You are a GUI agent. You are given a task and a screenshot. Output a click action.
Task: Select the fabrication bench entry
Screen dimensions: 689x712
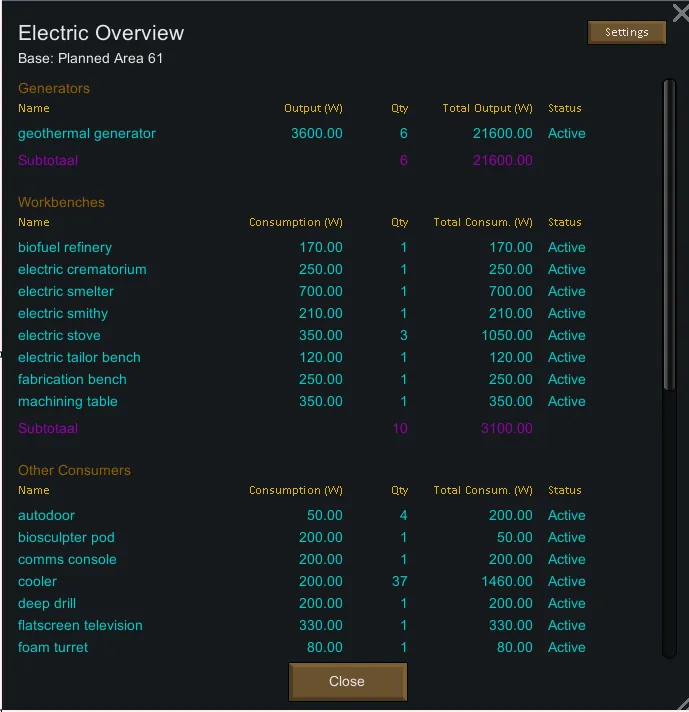pos(72,380)
